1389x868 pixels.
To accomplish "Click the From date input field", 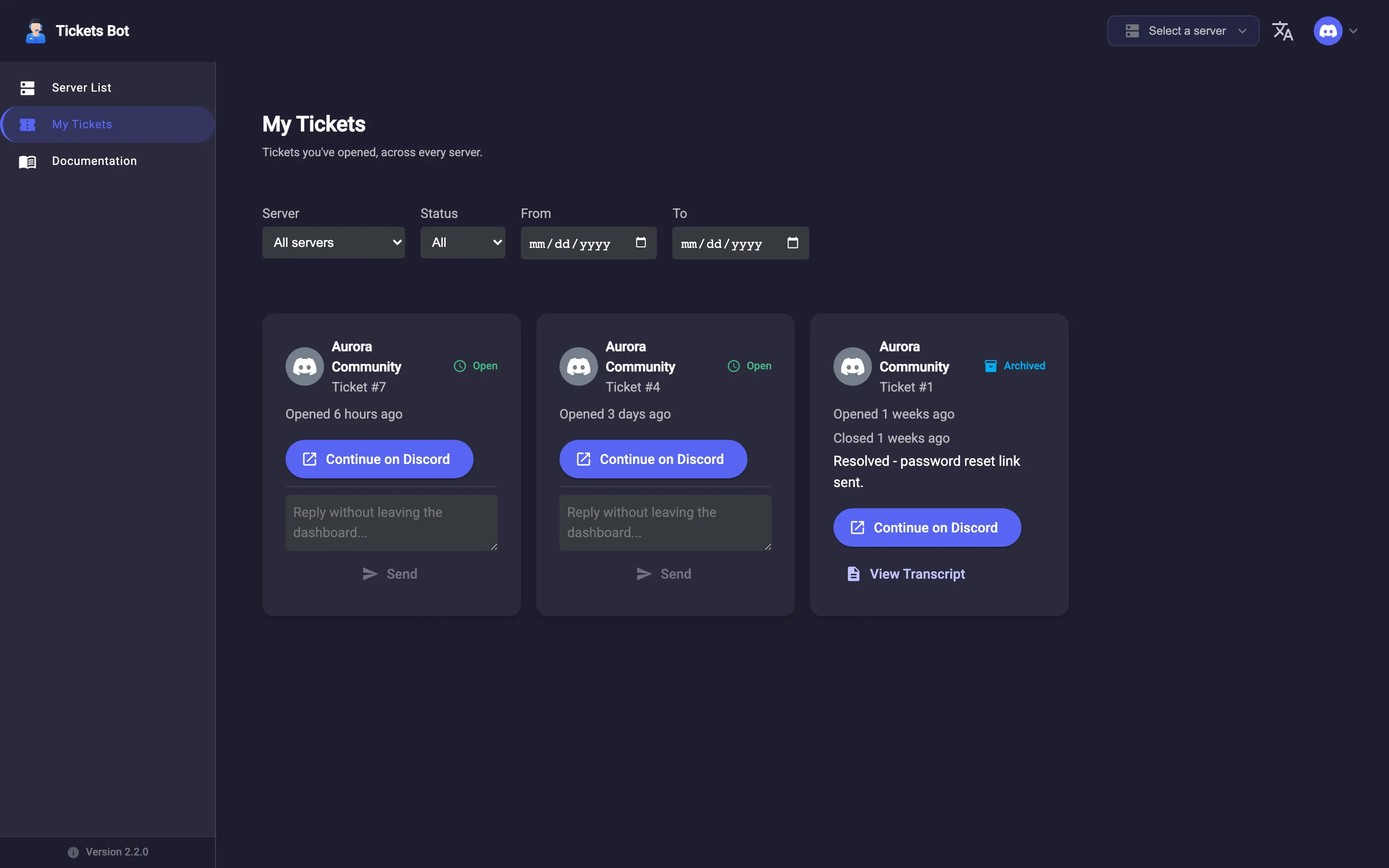I will click(x=588, y=243).
